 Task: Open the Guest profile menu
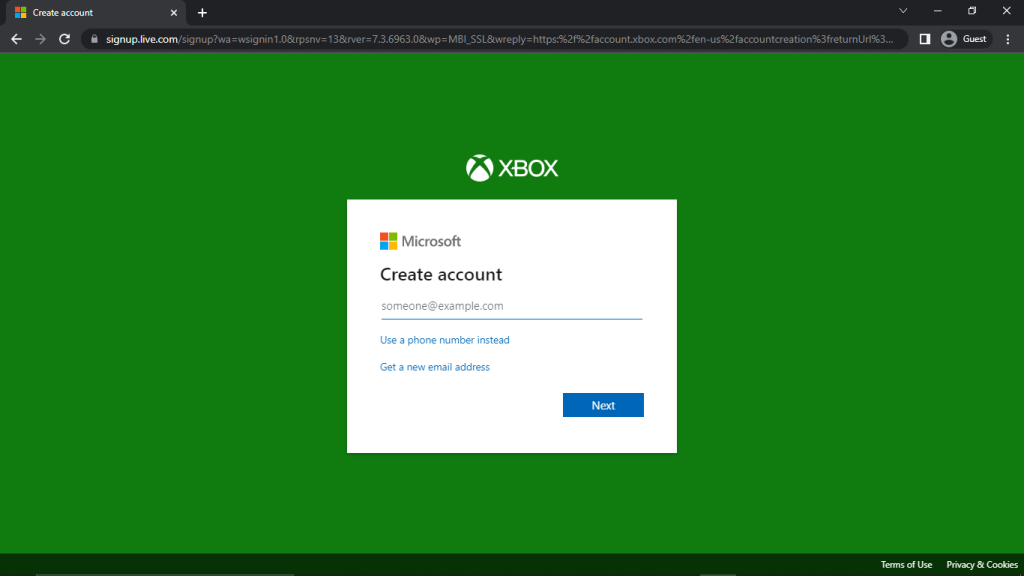point(965,39)
